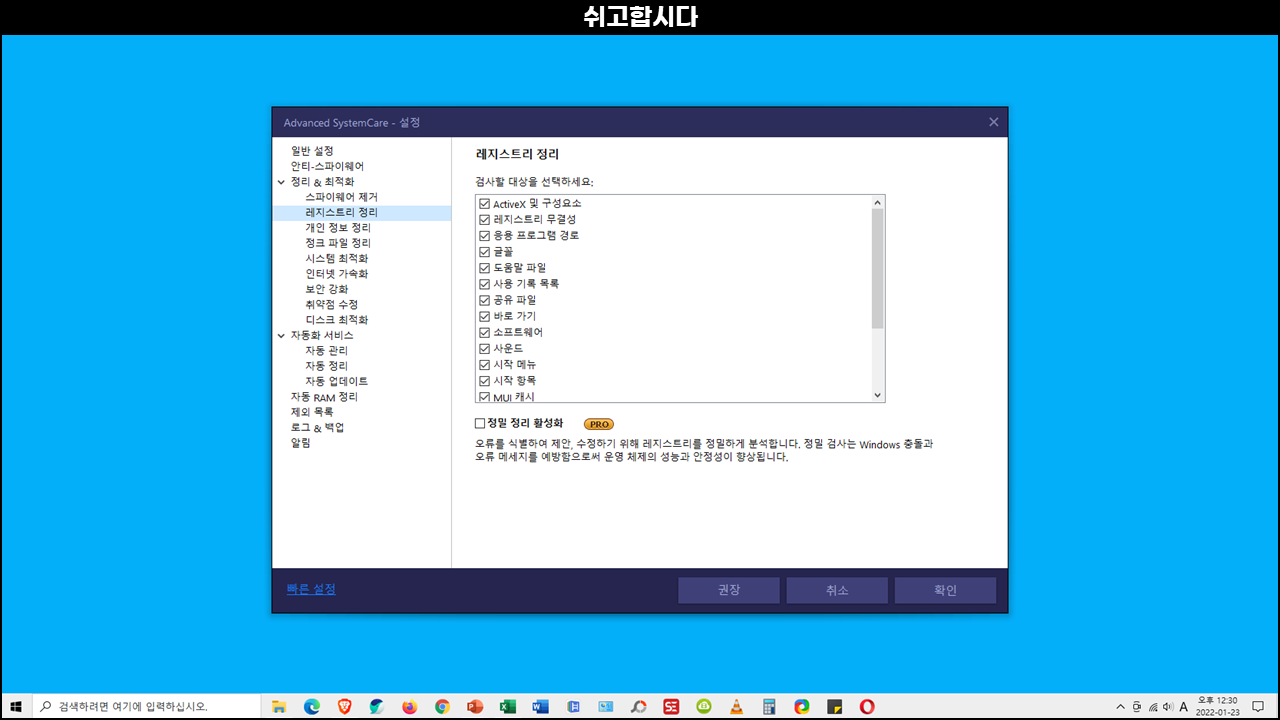
Task: Open PowerPoint from the taskbar
Action: 475,706
